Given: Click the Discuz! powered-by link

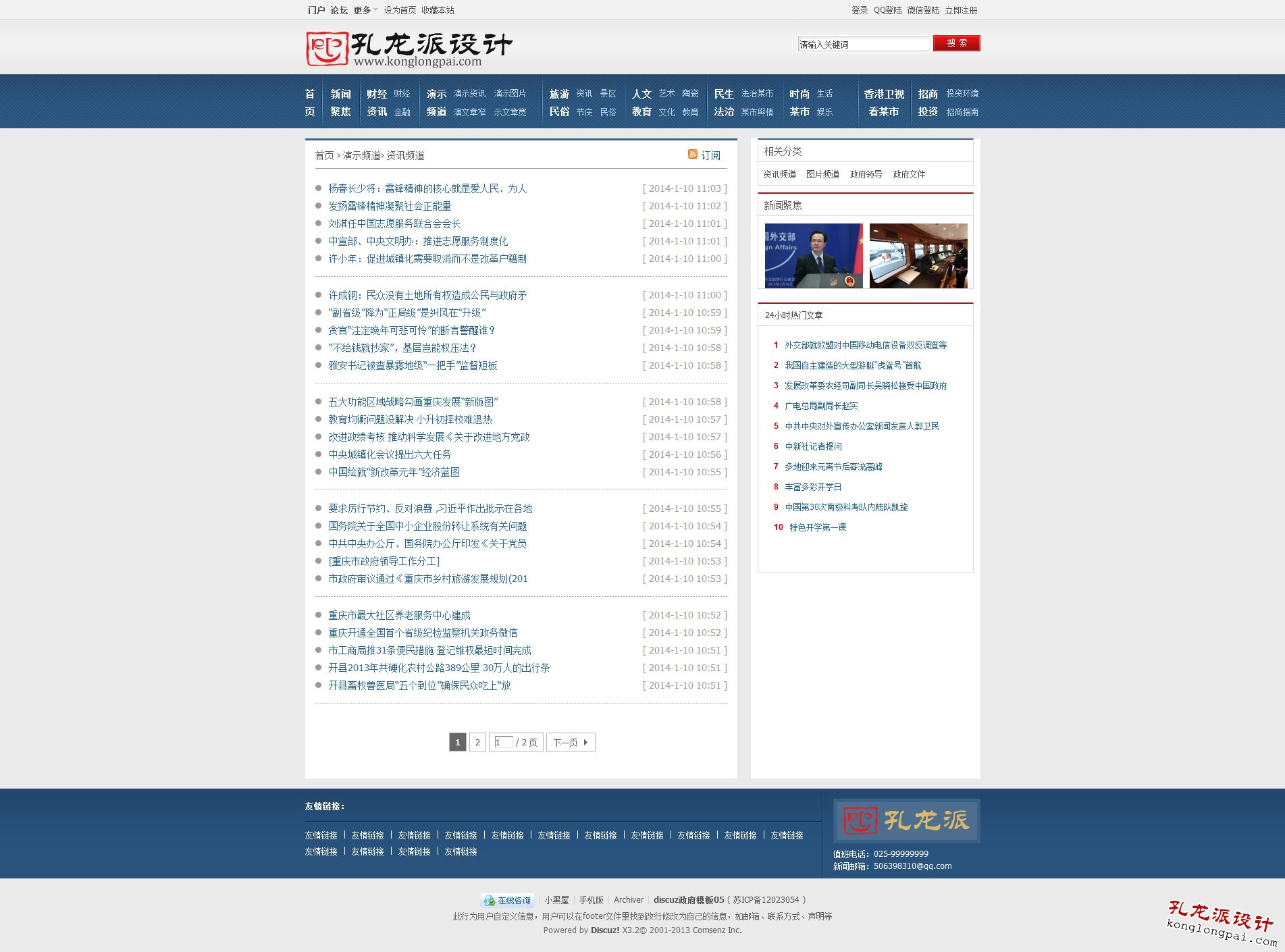Looking at the screenshot, I should click(x=605, y=930).
